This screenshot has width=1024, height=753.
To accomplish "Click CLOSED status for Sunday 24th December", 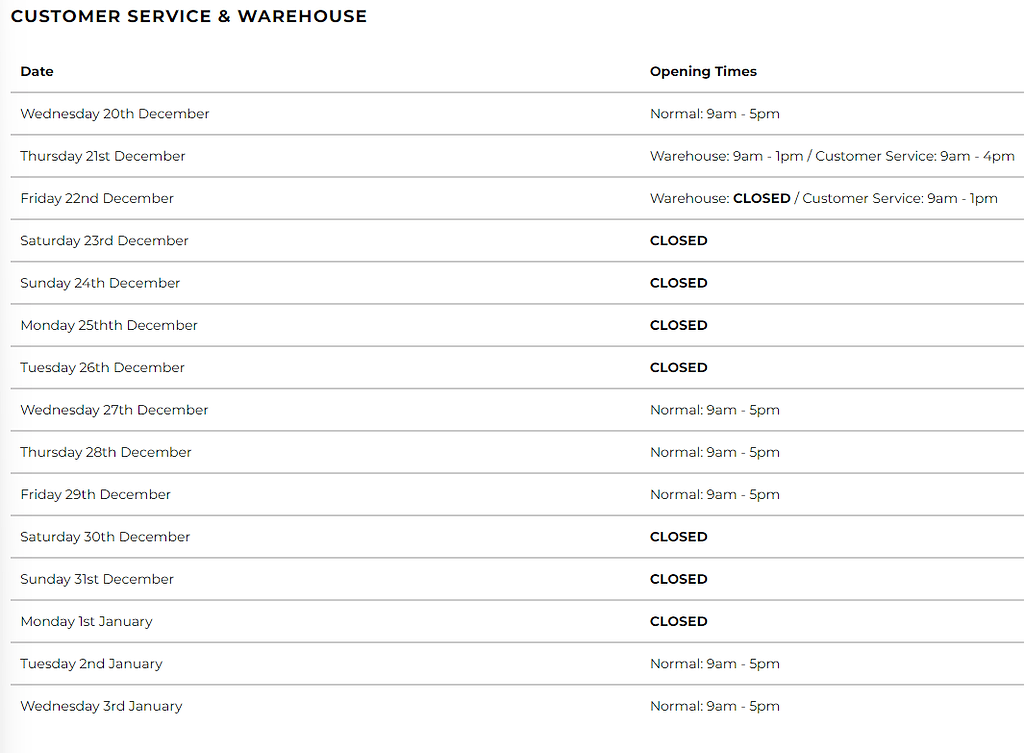I will 679,283.
